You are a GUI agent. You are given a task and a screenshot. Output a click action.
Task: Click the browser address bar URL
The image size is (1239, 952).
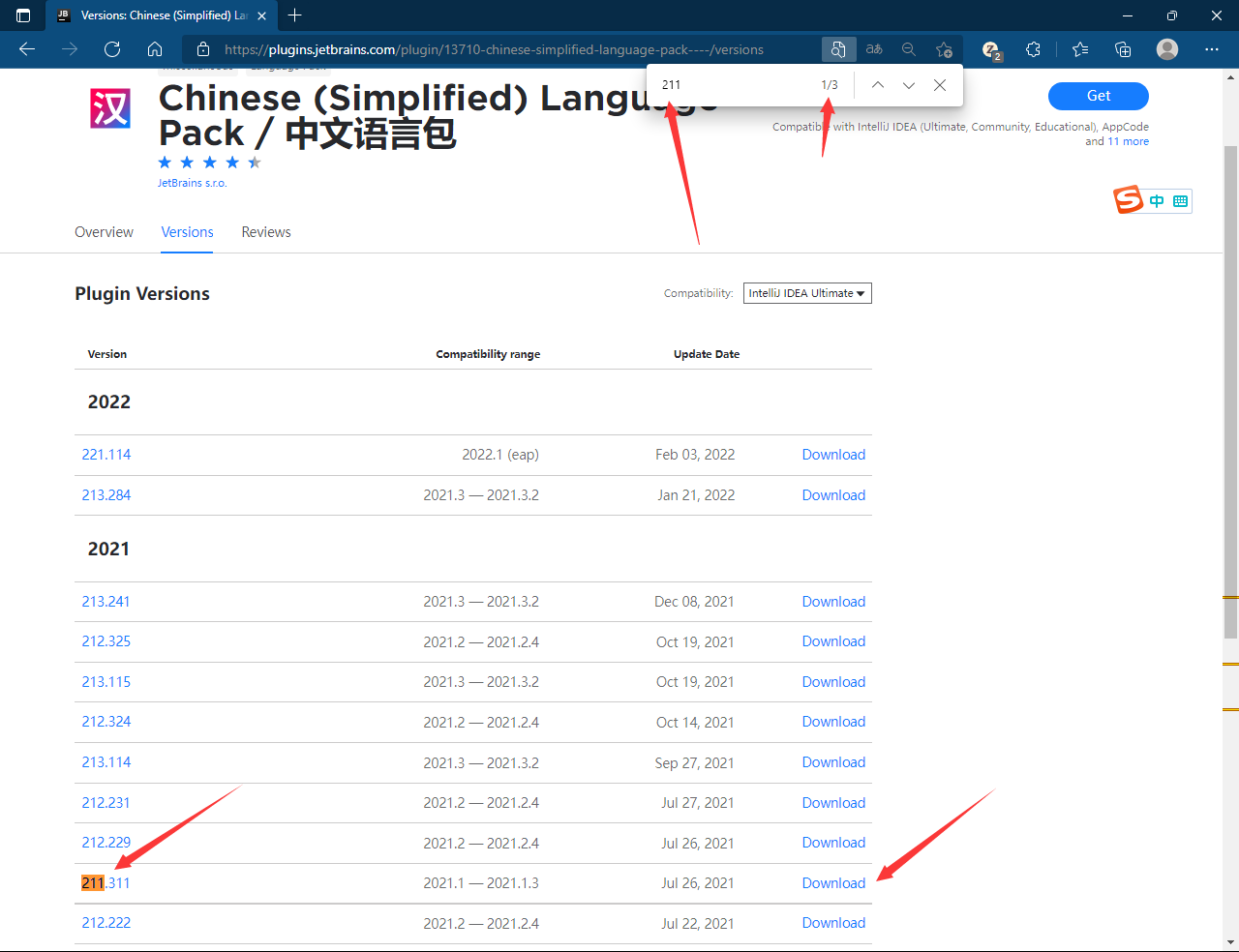[494, 49]
